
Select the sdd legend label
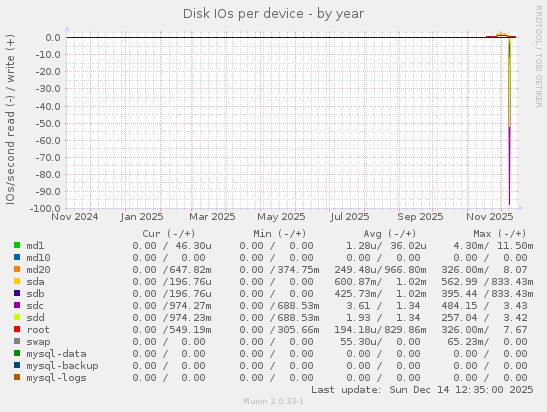[x=35, y=317]
